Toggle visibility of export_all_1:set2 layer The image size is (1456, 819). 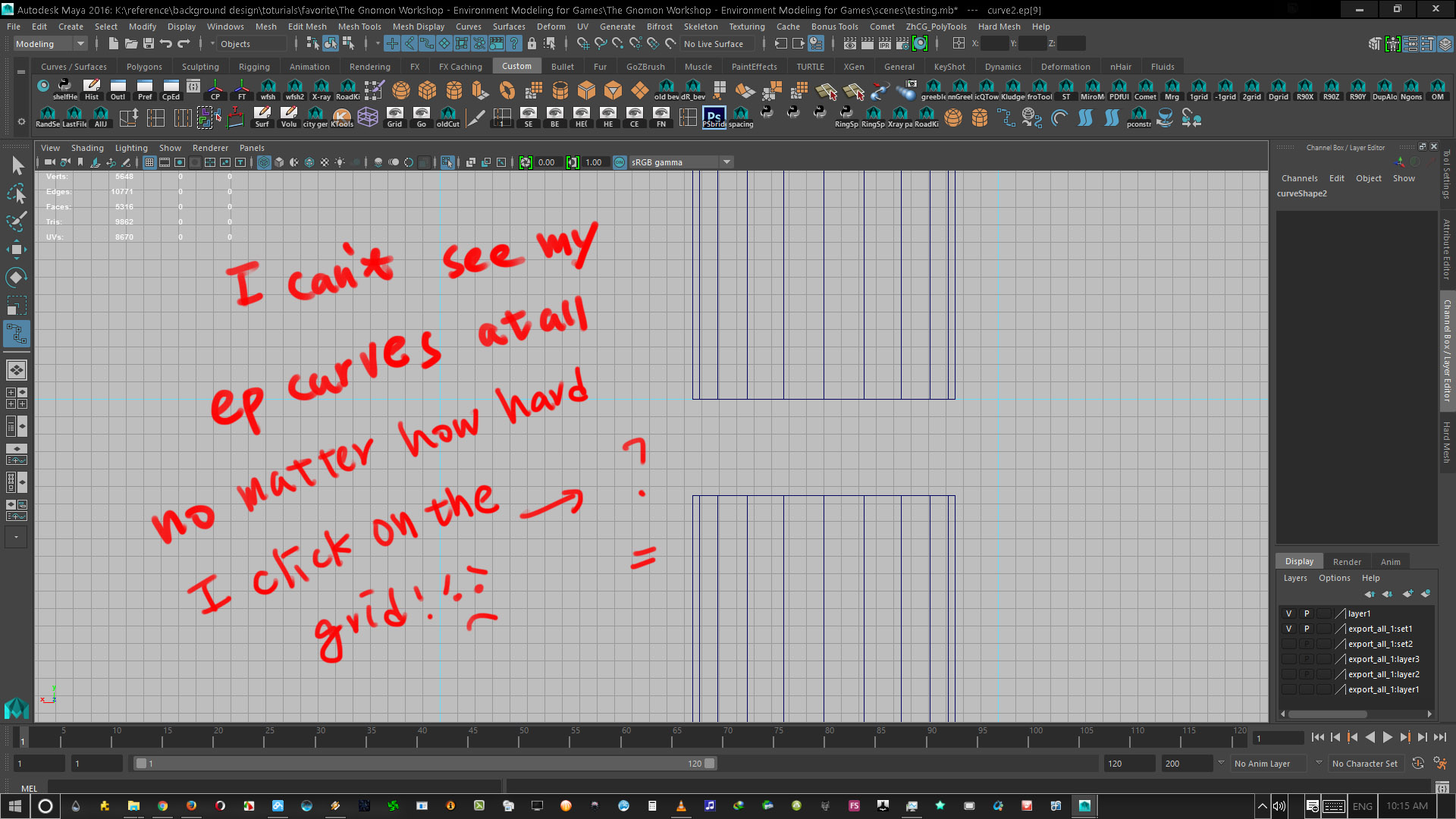click(x=1288, y=644)
